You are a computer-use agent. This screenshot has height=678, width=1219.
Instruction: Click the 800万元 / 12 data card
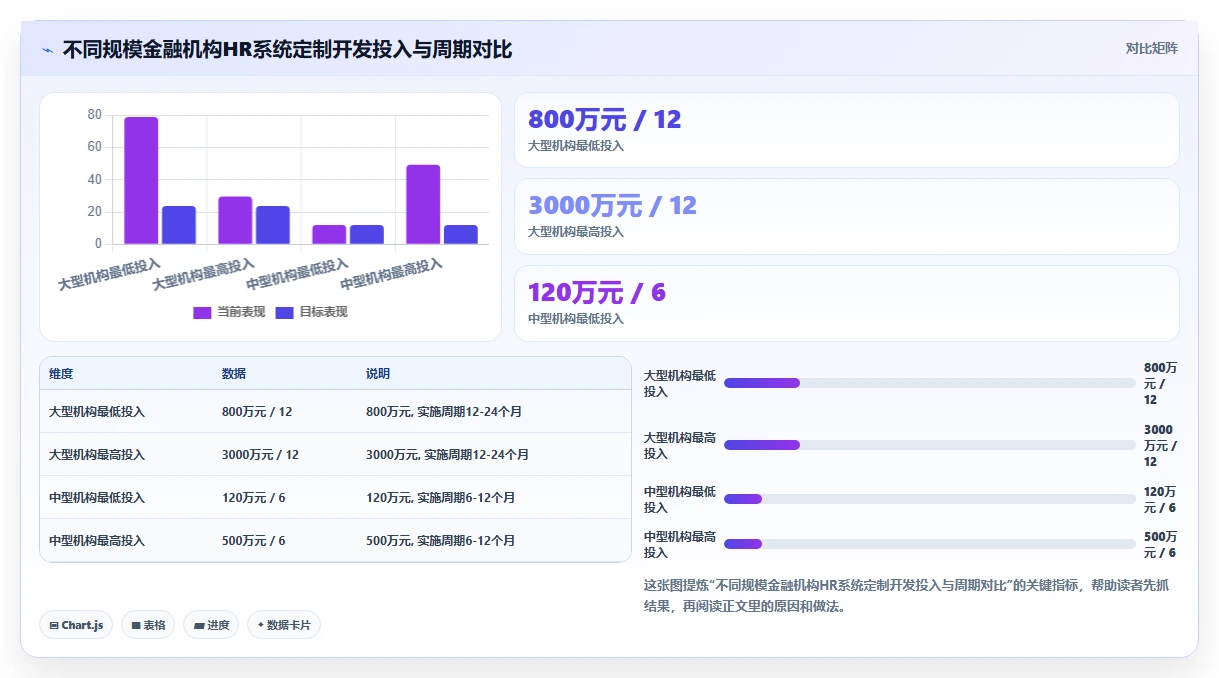coord(846,130)
